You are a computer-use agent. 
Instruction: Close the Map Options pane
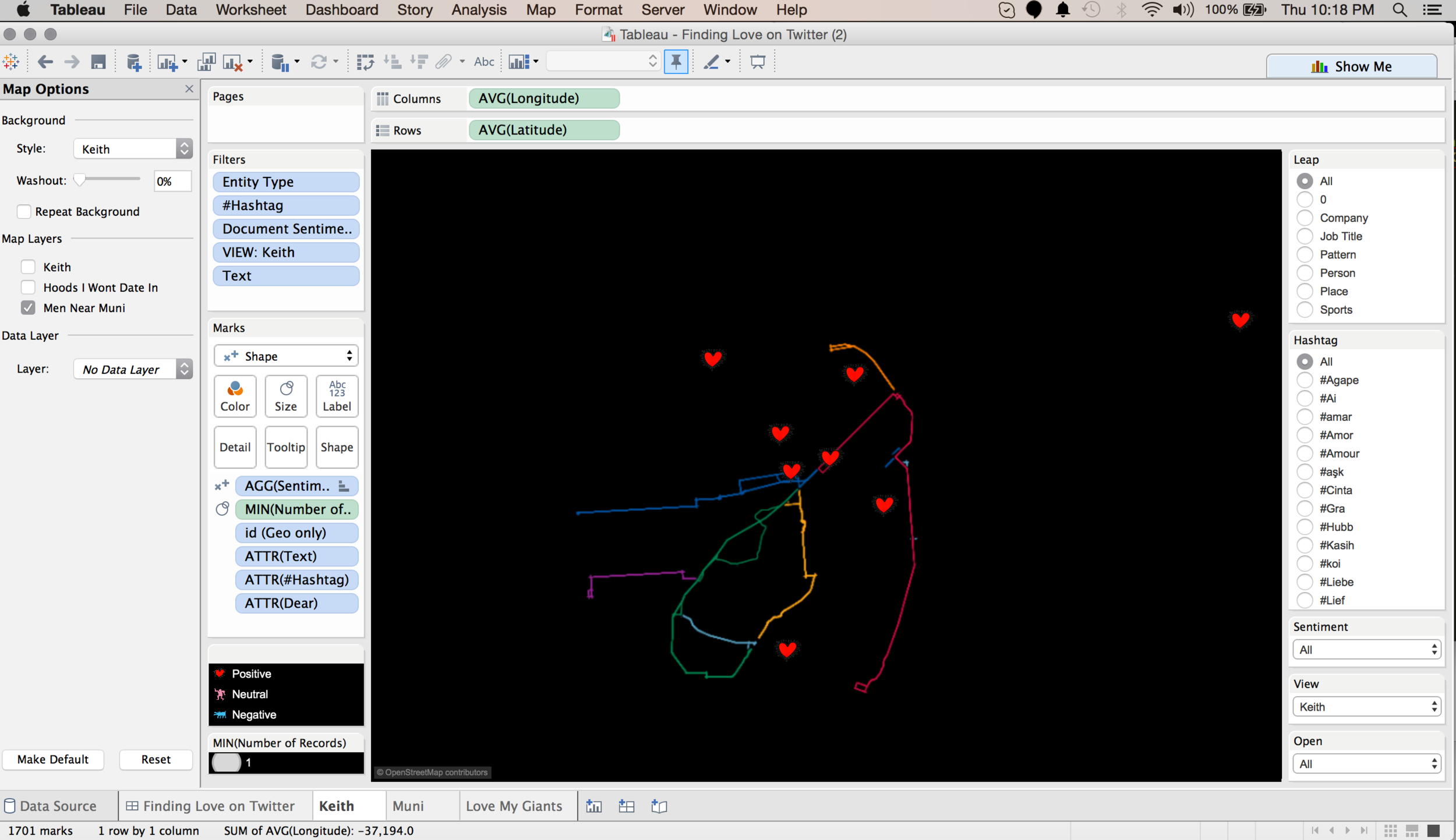189,89
